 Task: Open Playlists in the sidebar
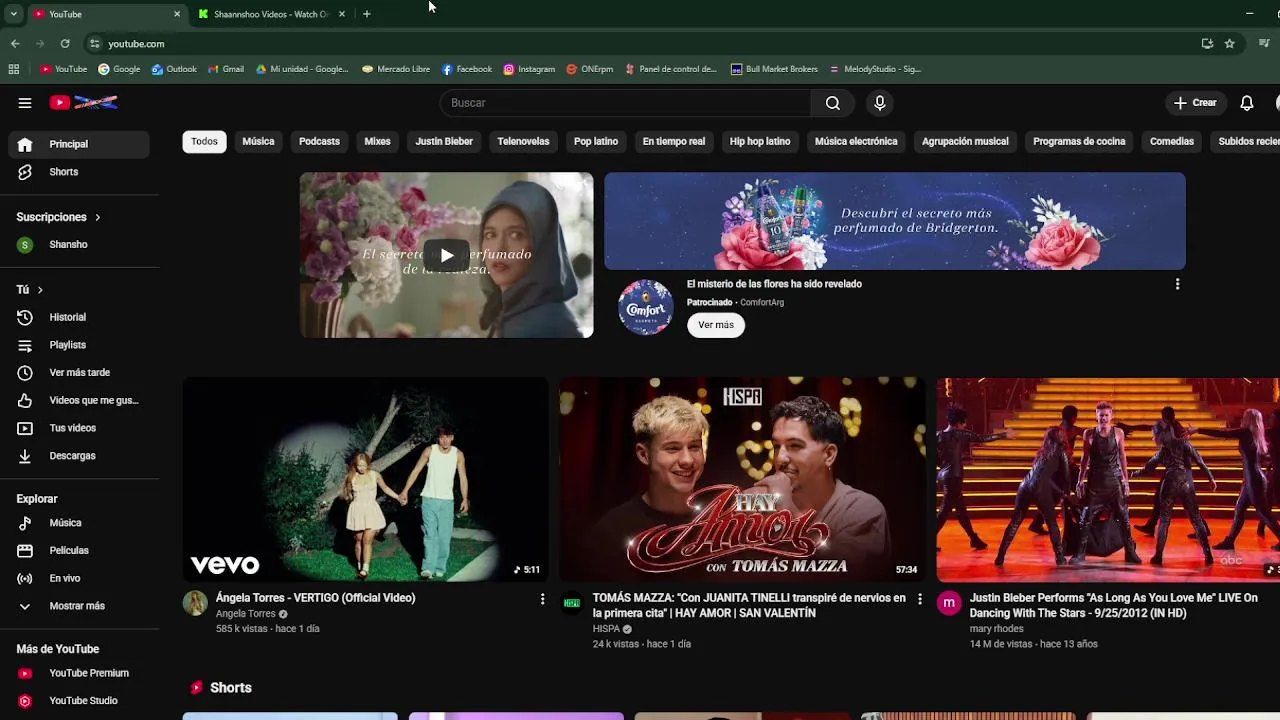78,345
